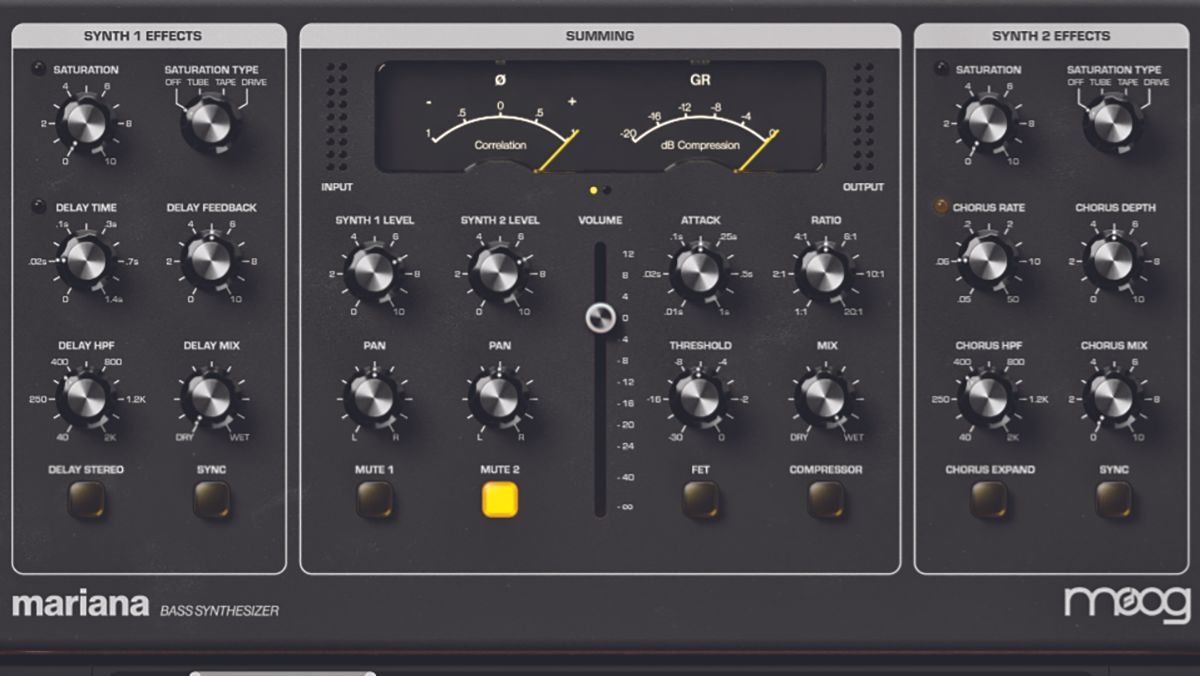This screenshot has height=676, width=1200.
Task: Click the SYNTH 1 EFFECTS header
Action: click(x=143, y=34)
